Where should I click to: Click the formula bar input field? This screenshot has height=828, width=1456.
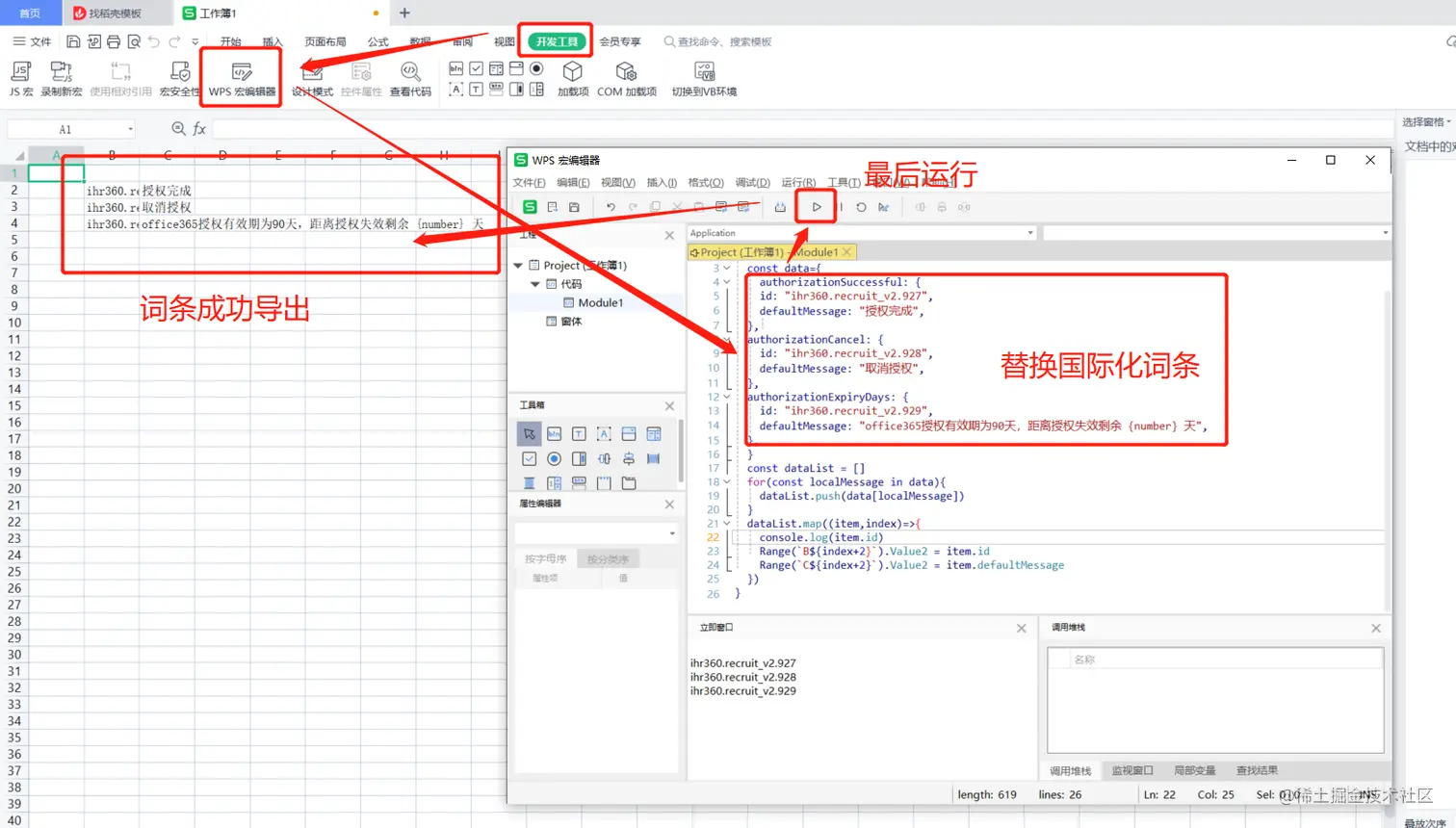click(x=803, y=129)
